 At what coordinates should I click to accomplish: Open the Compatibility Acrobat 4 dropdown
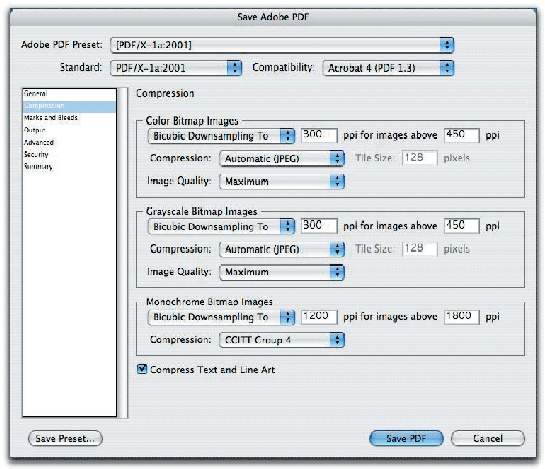[388, 67]
